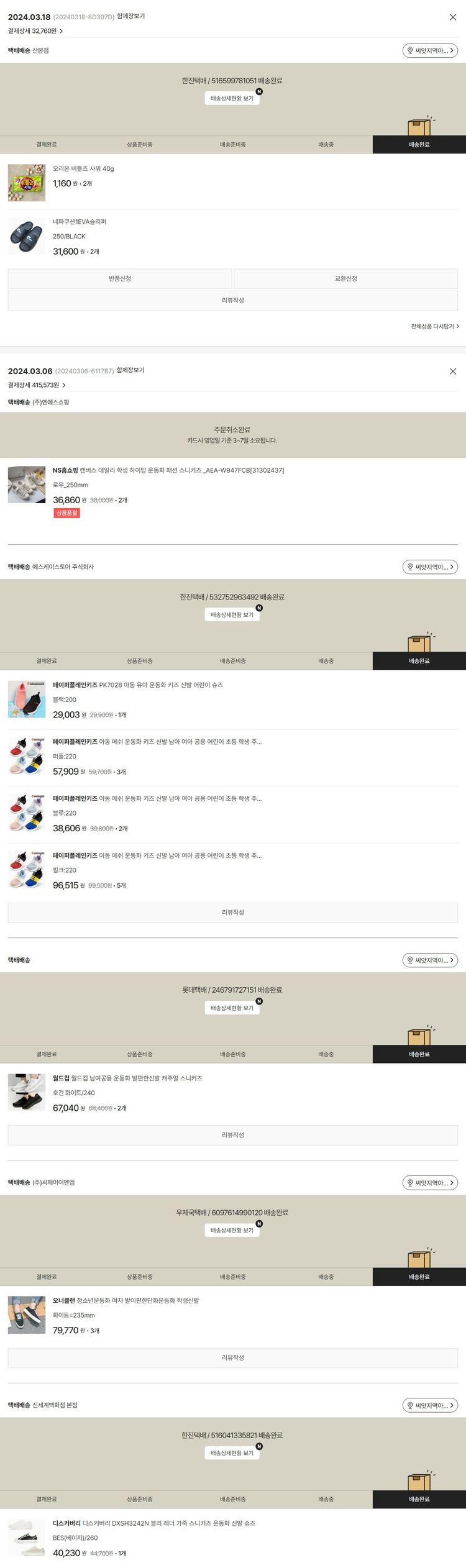Select 배송완료 step in first order tracker
Viewport: 466px width, 1568px height.
(x=419, y=145)
